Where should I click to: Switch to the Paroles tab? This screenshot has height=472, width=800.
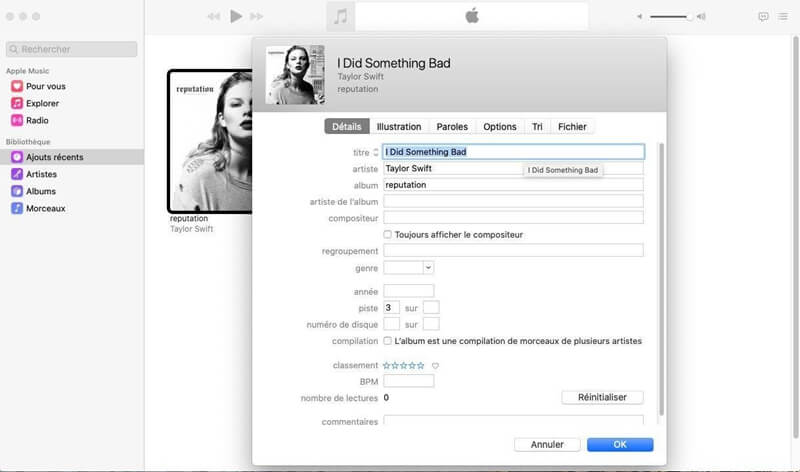point(452,127)
